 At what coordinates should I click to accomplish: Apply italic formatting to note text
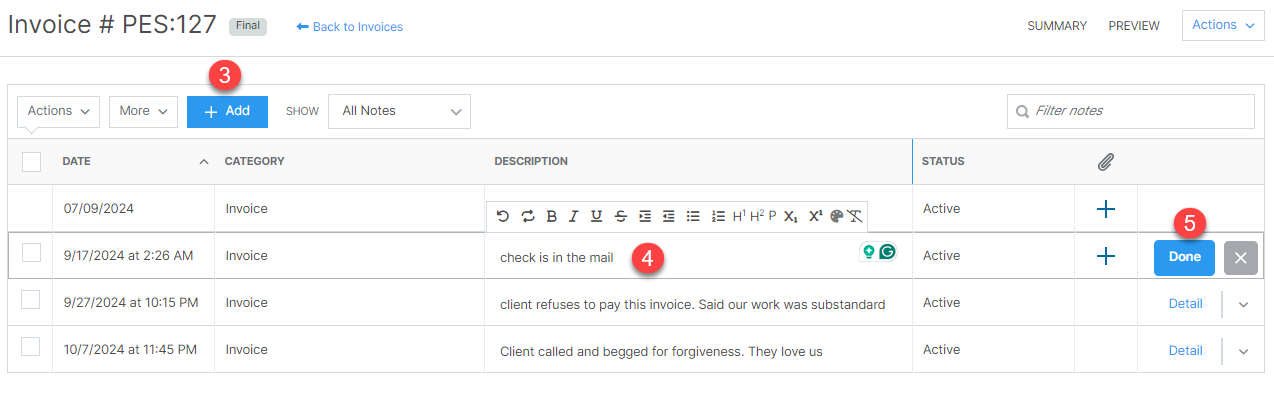coord(573,216)
